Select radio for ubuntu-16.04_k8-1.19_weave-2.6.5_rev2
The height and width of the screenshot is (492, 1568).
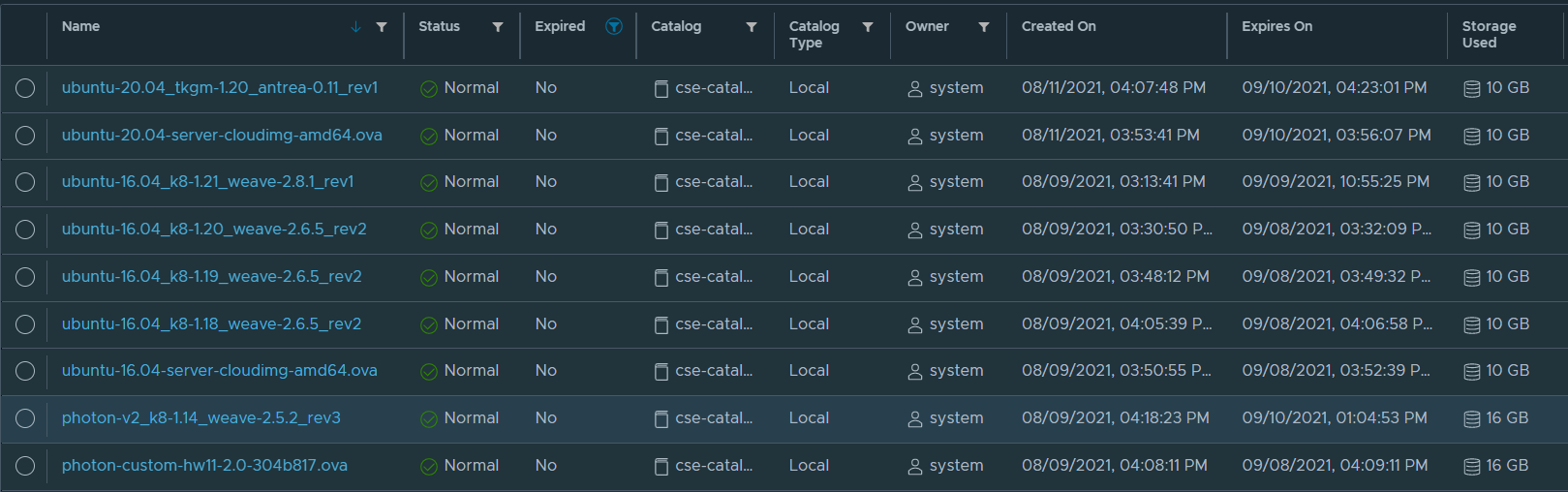coord(25,277)
